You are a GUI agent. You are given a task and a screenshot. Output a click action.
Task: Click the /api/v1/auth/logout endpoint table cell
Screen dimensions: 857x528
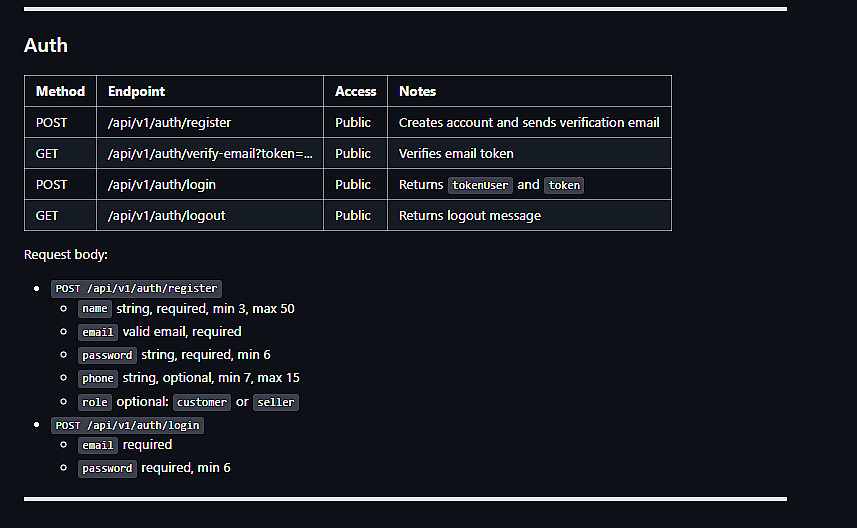pos(166,215)
